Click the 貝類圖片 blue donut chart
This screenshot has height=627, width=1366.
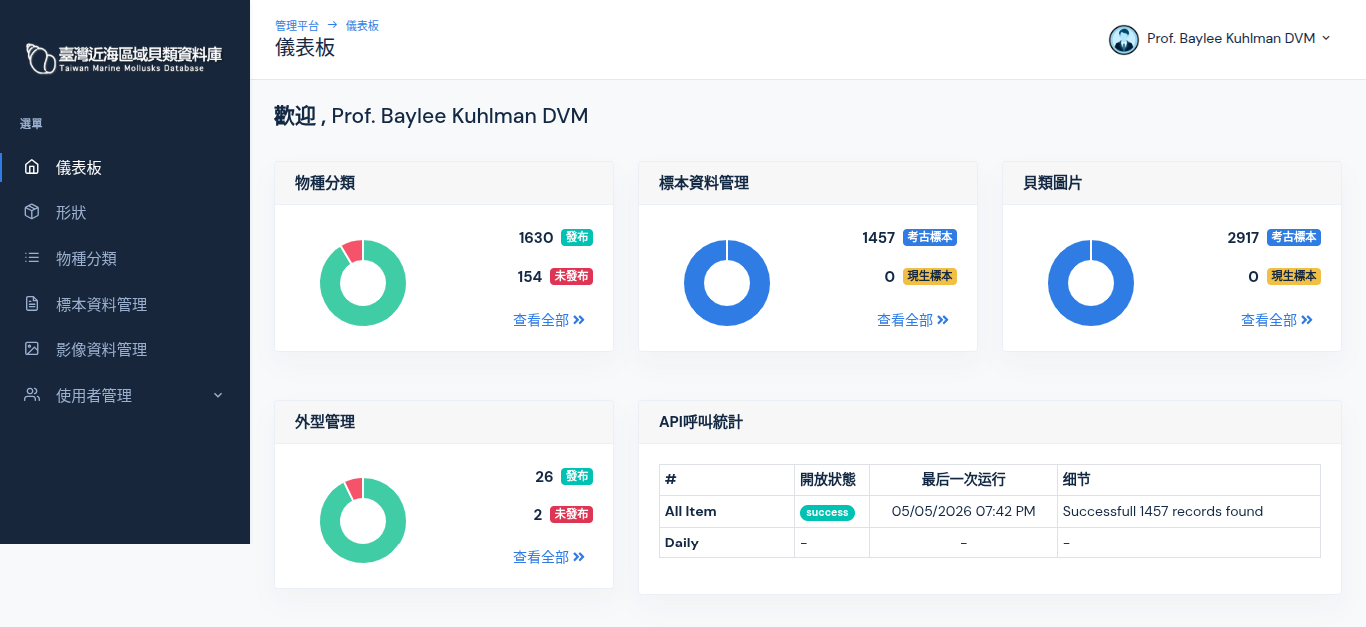pyautogui.click(x=1091, y=283)
